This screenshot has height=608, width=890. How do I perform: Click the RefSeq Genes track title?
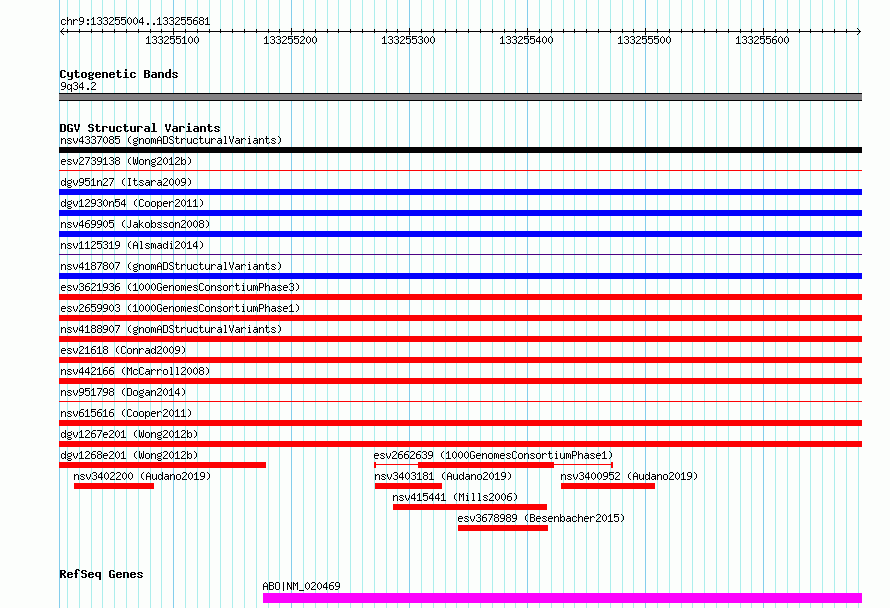(101, 574)
